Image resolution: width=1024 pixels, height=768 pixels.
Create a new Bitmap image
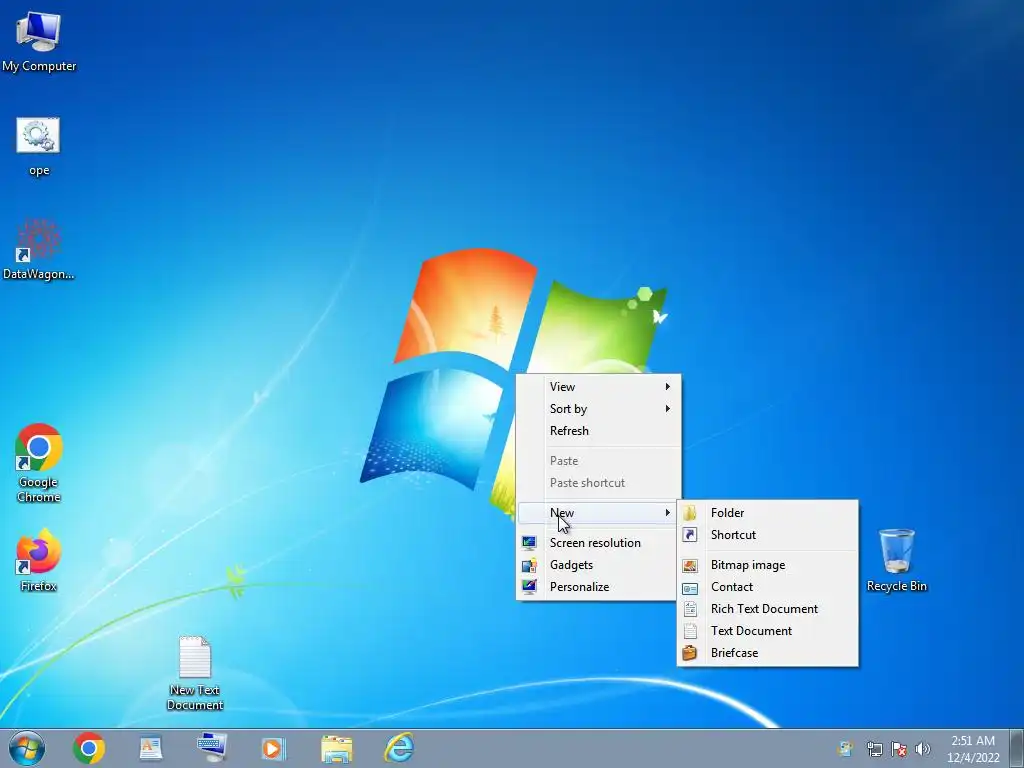[x=767, y=565]
